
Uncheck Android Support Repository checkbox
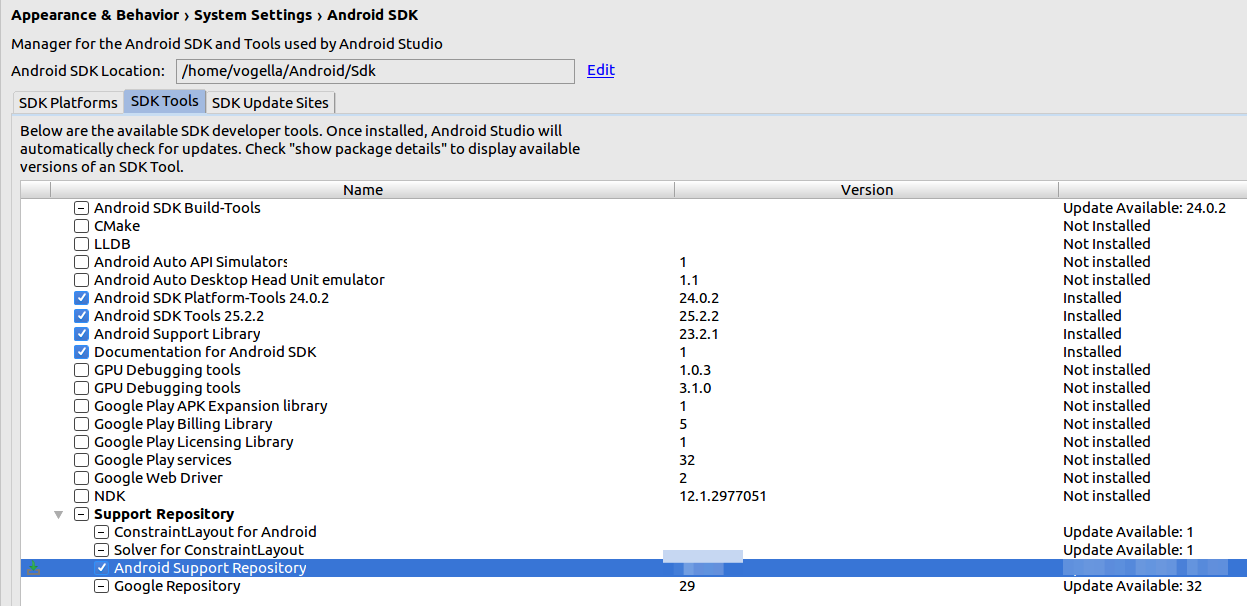click(101, 568)
